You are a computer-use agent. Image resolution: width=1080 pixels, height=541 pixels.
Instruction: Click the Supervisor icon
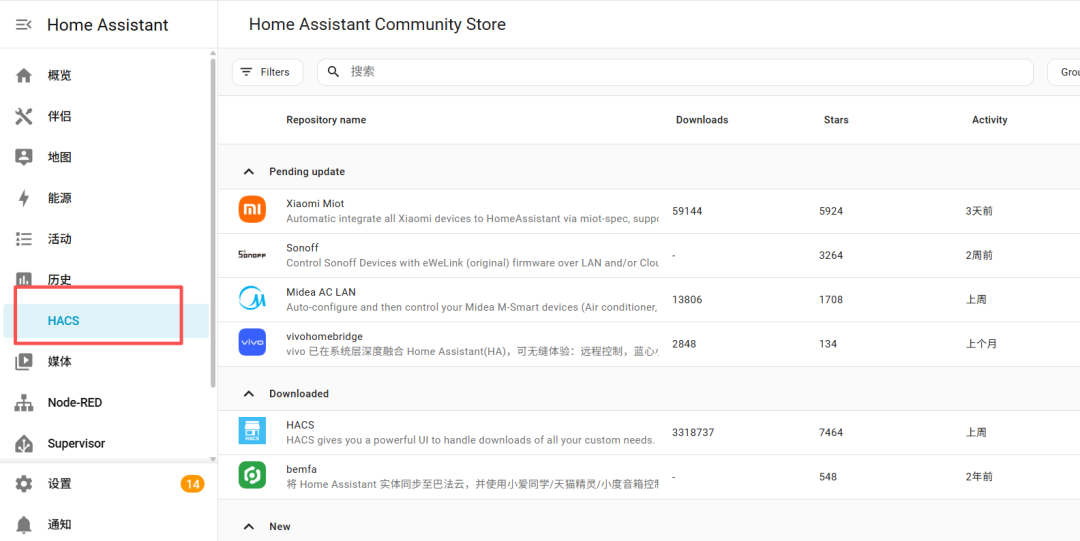coord(24,443)
